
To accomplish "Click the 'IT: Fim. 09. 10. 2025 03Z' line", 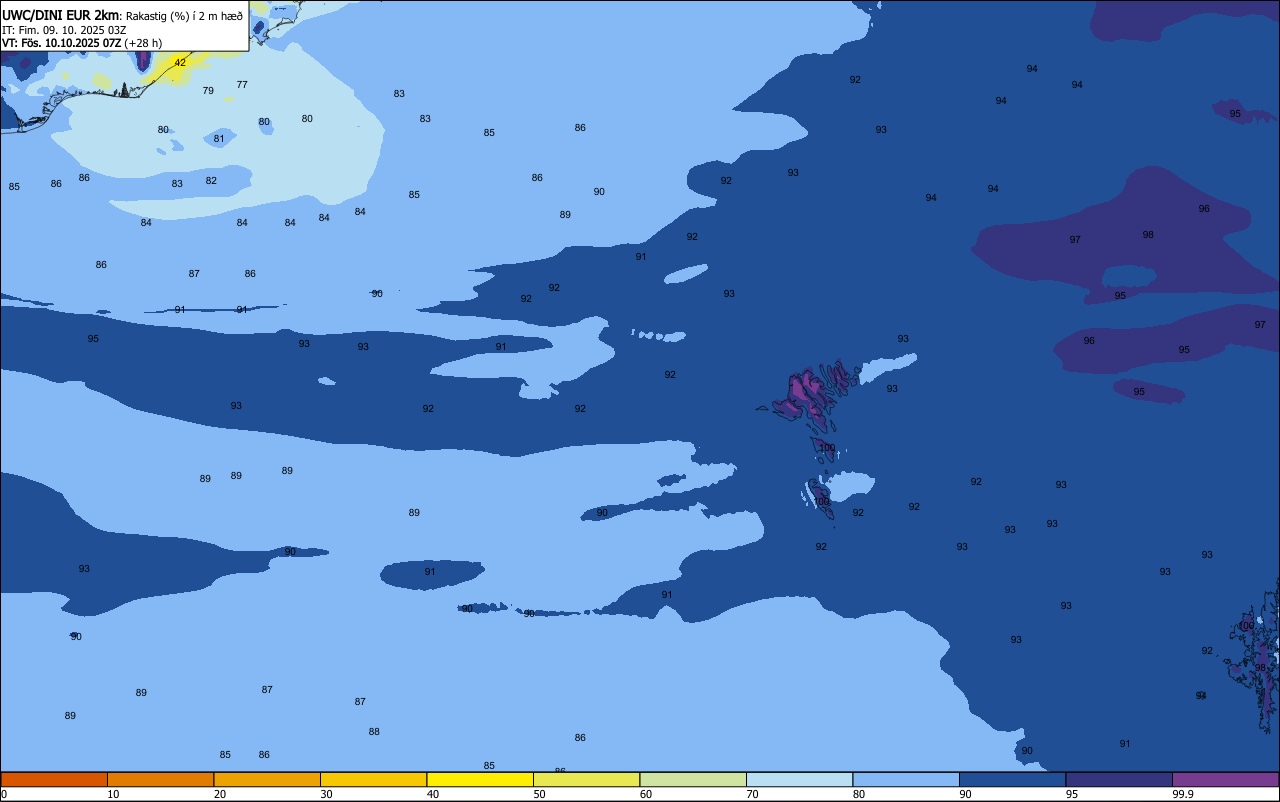I will click(64, 30).
